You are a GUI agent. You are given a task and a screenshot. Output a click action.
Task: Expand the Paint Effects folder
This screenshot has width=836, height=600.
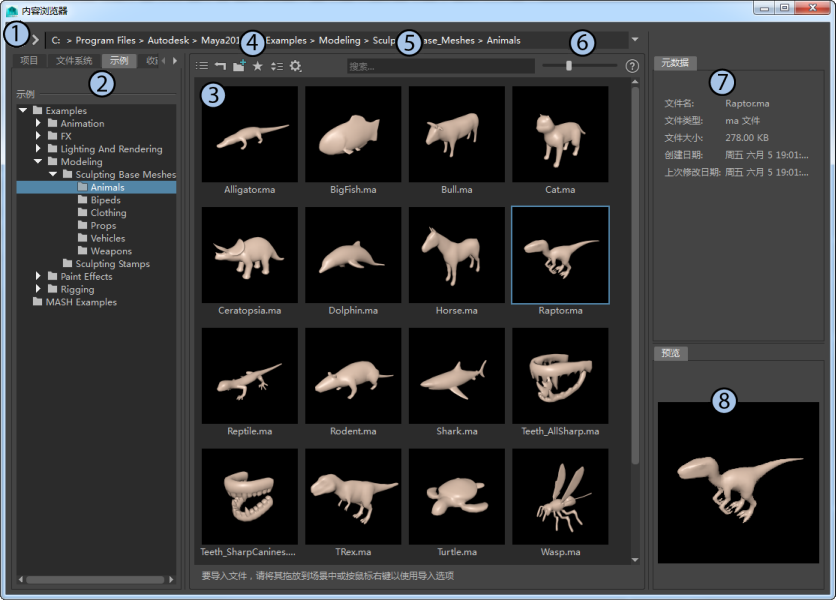(x=38, y=276)
